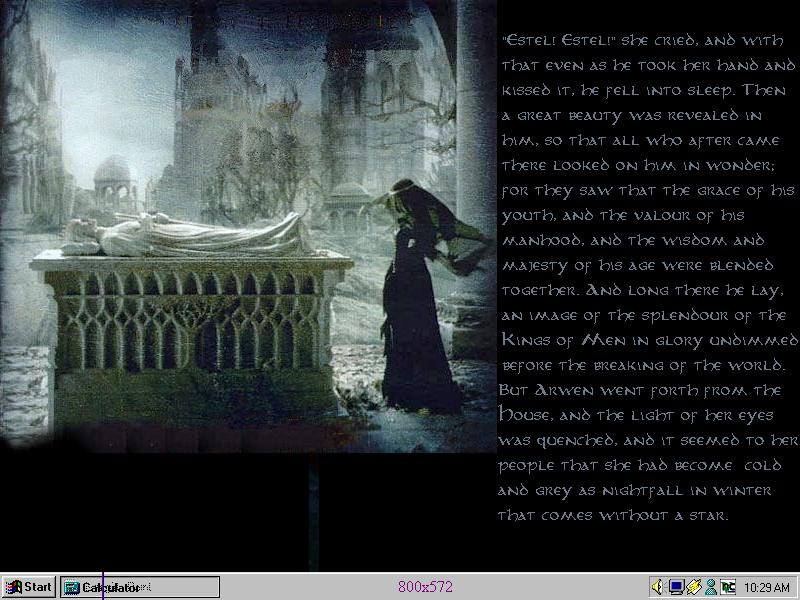Image resolution: width=800 pixels, height=600 pixels.
Task: Click the 10:29 AM clock
Action: [x=767, y=587]
